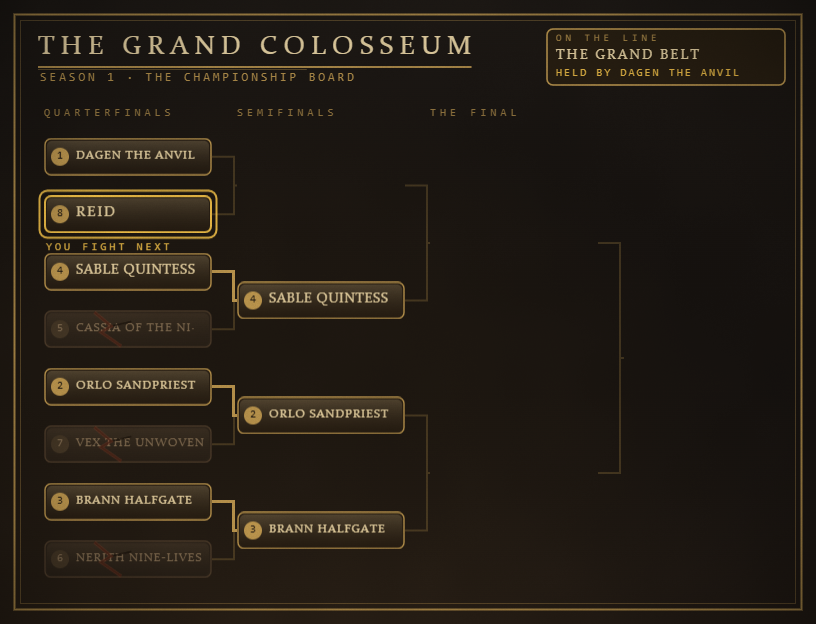The image size is (816, 624).
Task: Click The Final column heading
Action: pyautogui.click(x=474, y=112)
